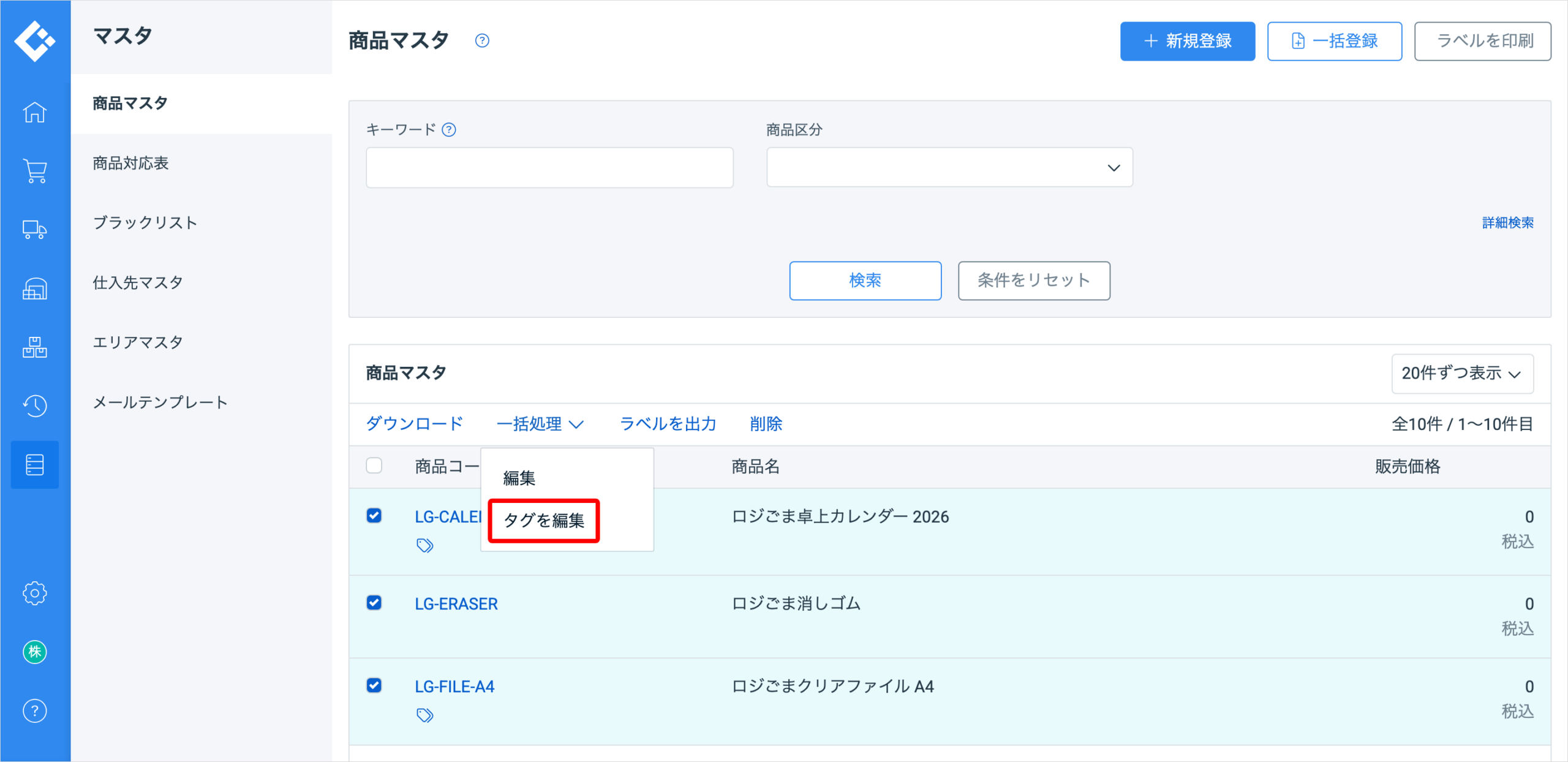Open メールテンプレート in the master menu
This screenshot has width=1568, height=762.
[160, 402]
